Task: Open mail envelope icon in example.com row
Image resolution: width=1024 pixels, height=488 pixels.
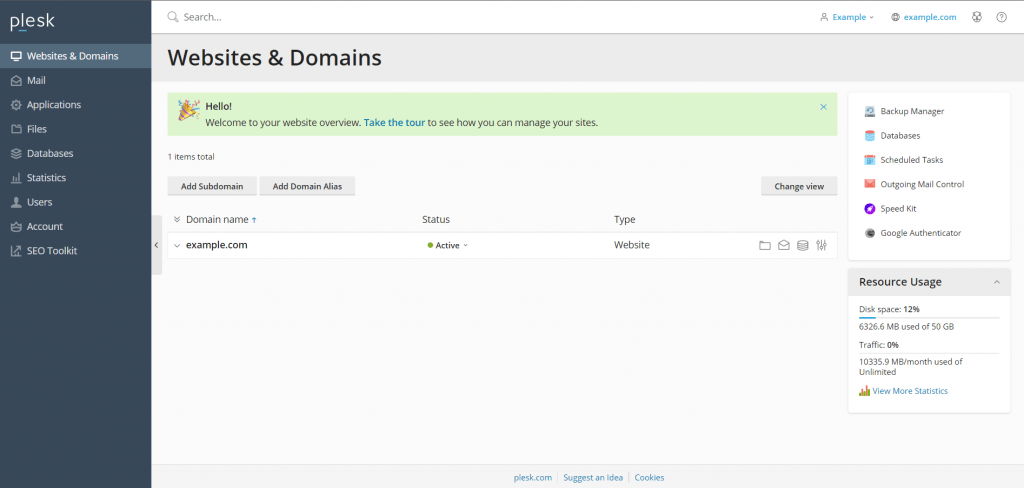Action: tap(784, 246)
